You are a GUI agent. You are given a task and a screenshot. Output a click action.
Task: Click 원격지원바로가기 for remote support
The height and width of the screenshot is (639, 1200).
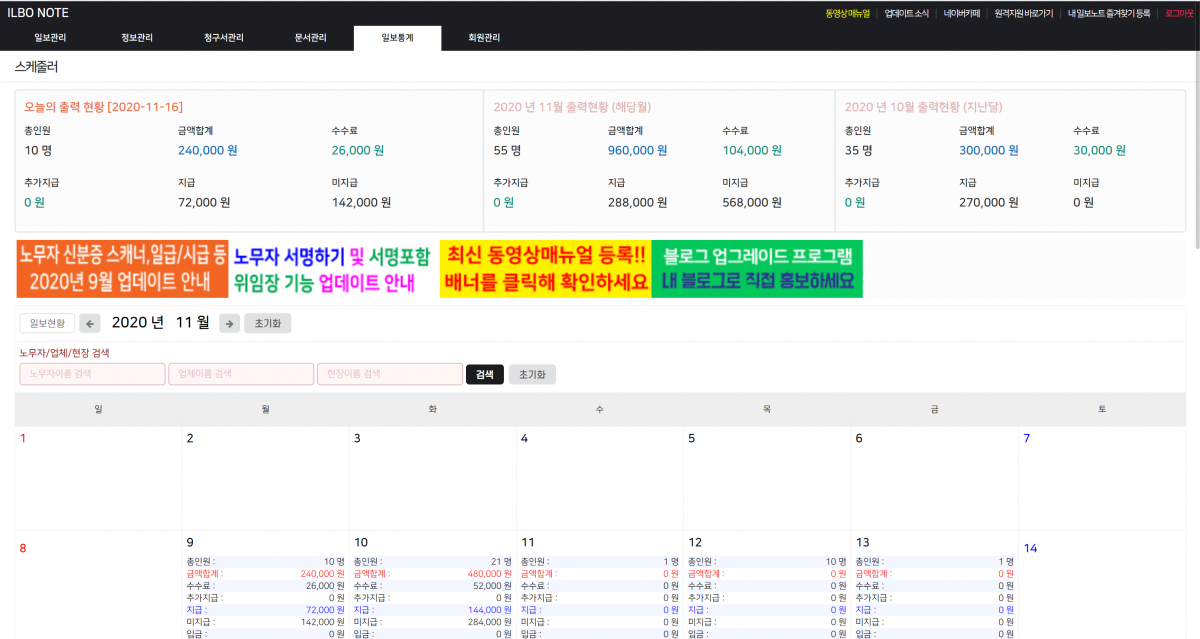click(x=1023, y=13)
